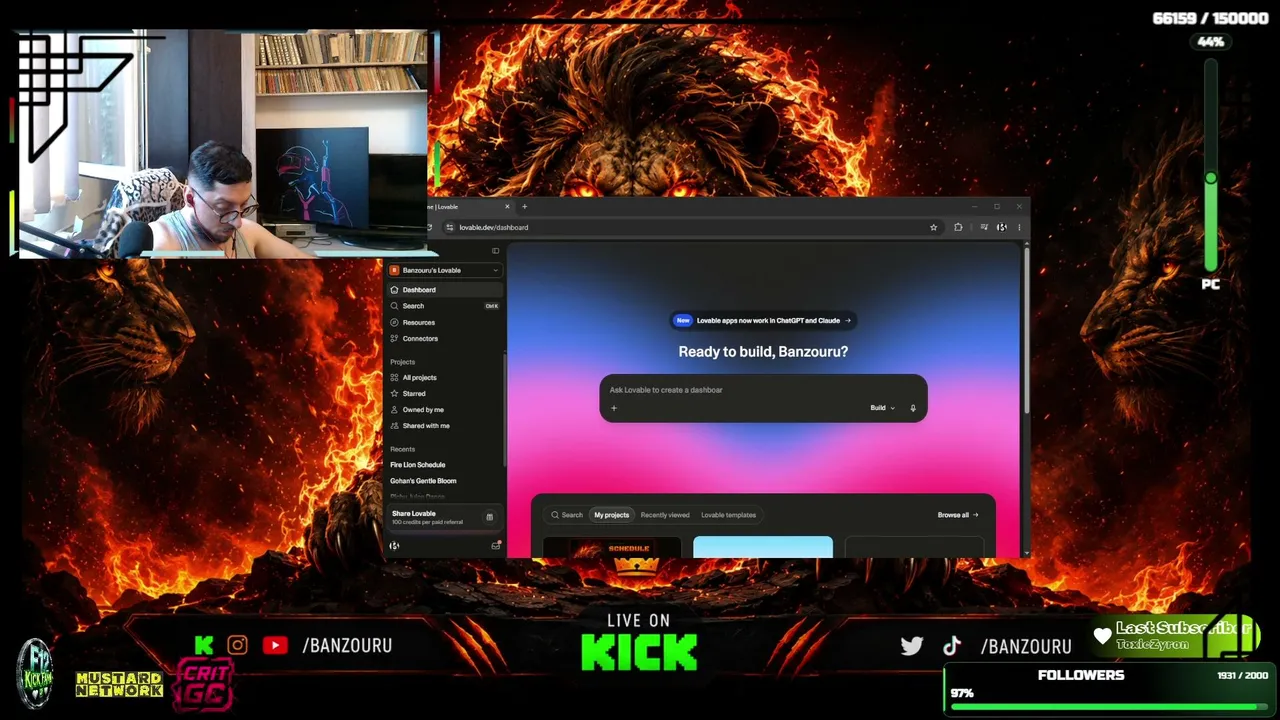Click the Recents section label
Viewport: 1280px width, 720px height.
click(403, 449)
